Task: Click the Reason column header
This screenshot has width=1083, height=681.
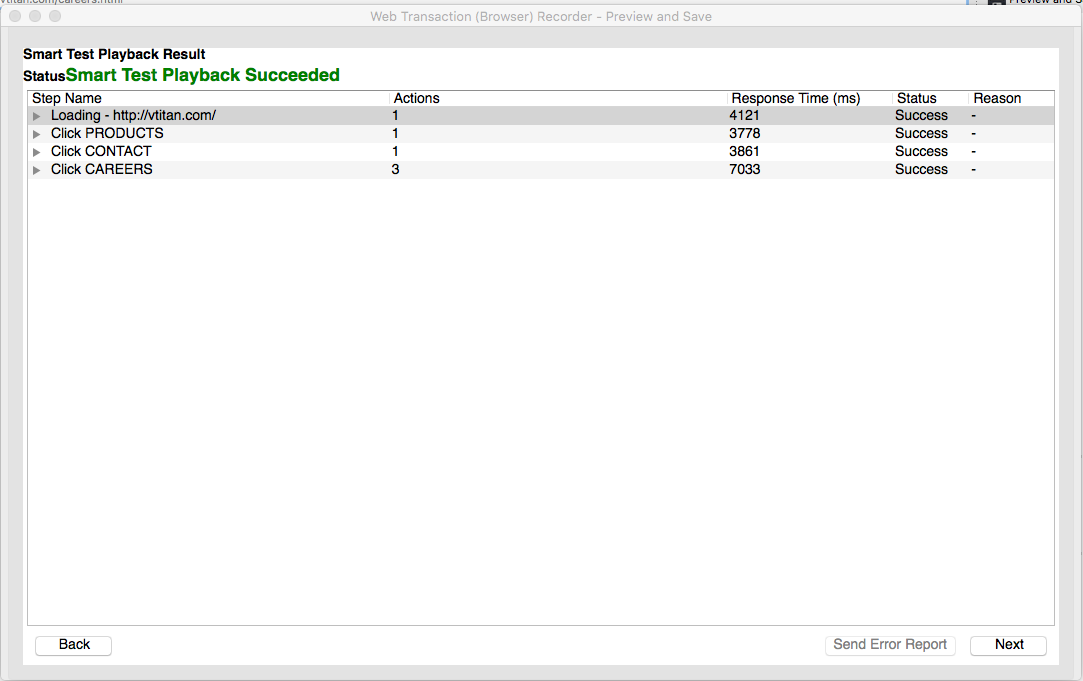Action: click(997, 98)
